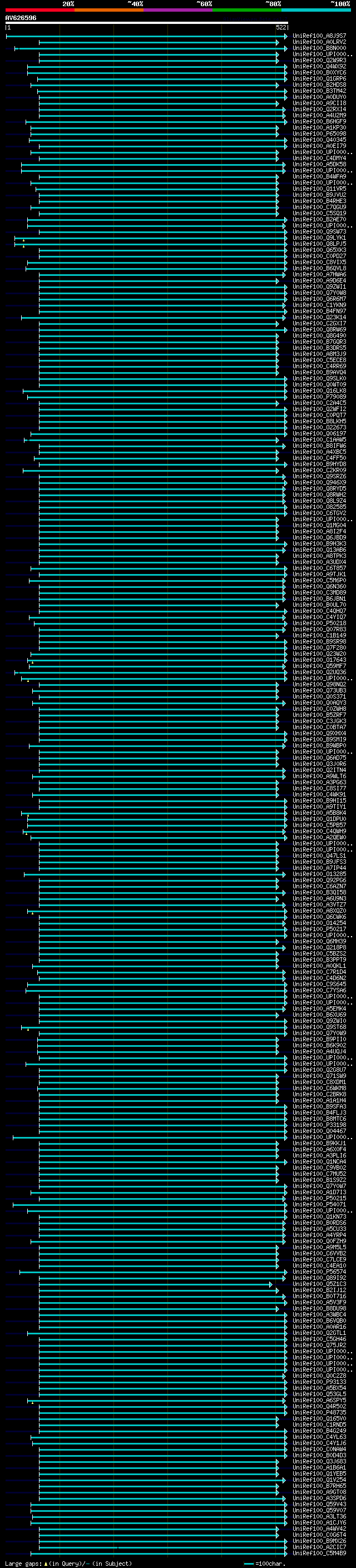
Task: Select the UniRef100_B6HGF9 label
Action: 319,122
